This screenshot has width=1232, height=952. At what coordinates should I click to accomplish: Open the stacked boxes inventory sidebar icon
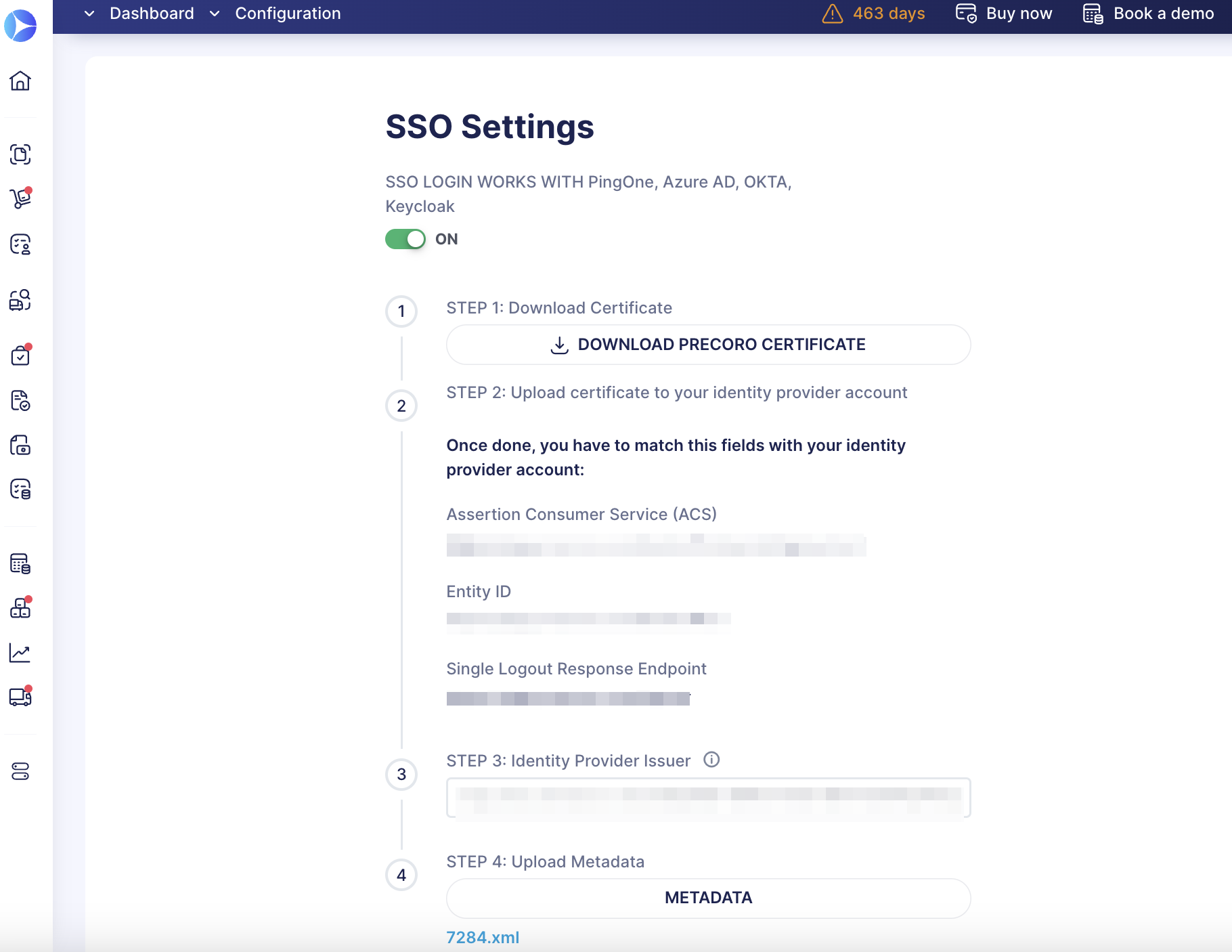[20, 607]
